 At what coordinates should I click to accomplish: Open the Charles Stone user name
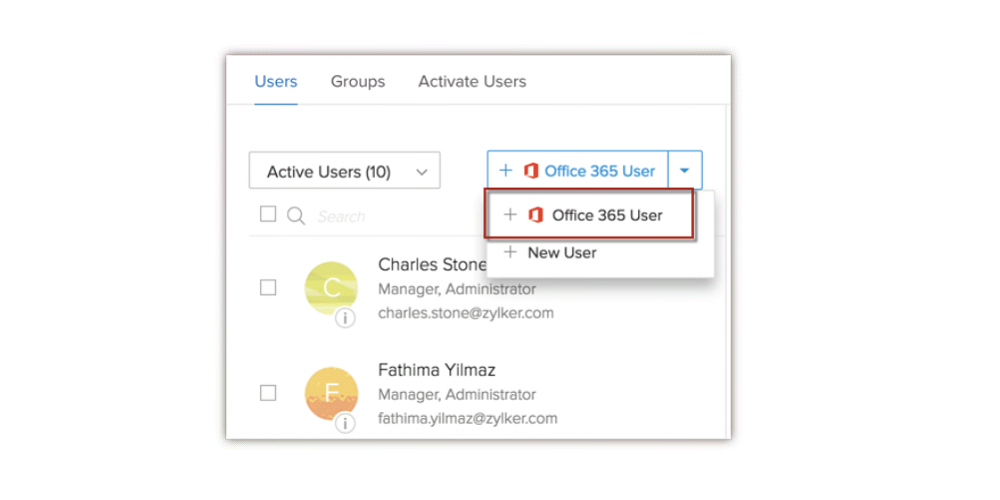click(x=432, y=265)
